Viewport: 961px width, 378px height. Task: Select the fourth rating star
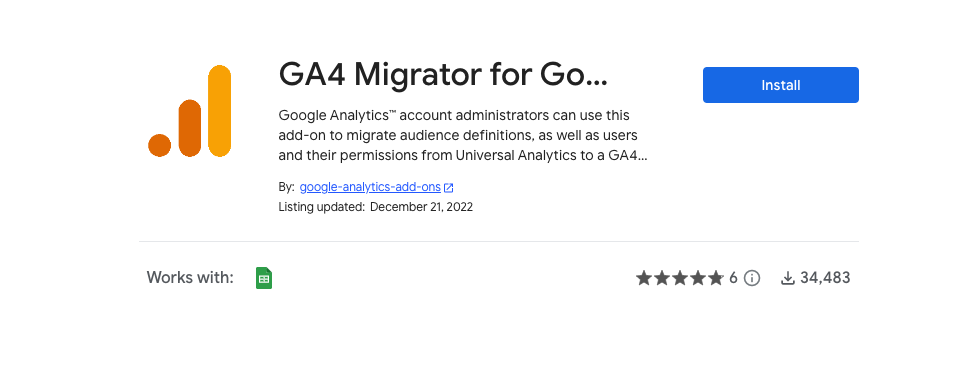(698, 278)
